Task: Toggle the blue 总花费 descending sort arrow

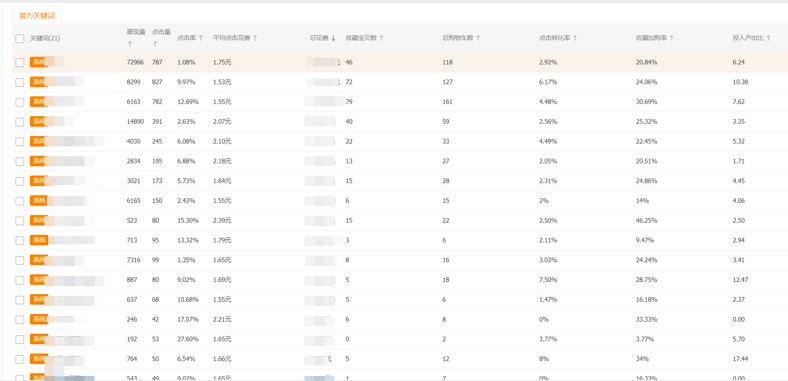Action: click(333, 38)
